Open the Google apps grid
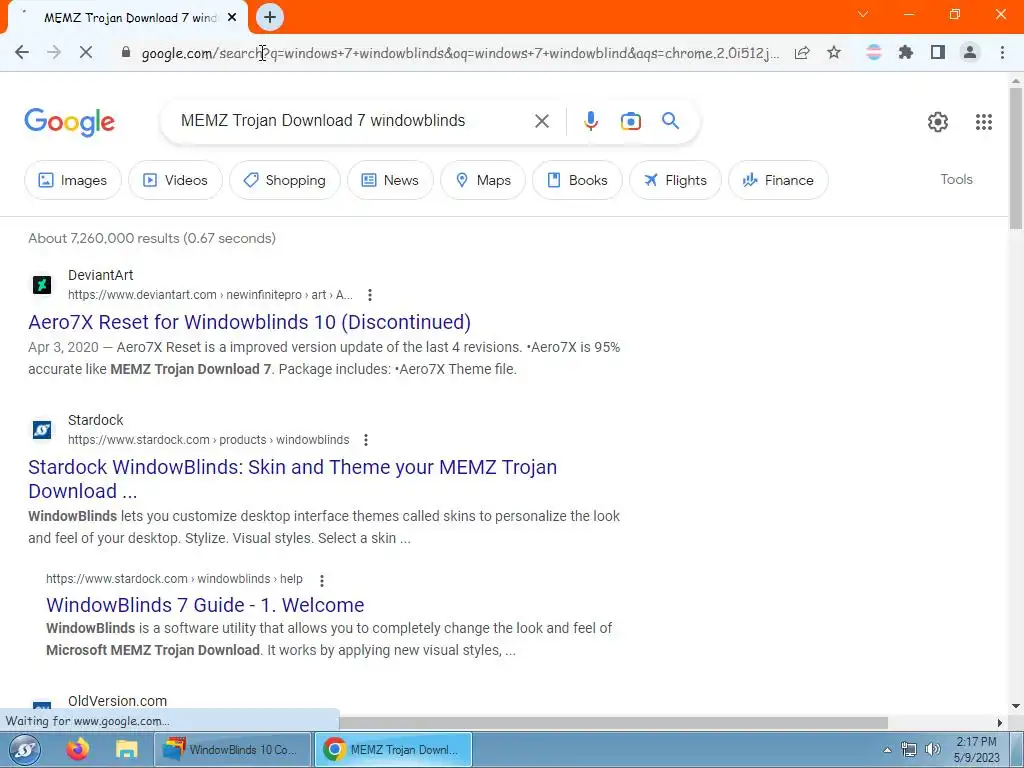Image resolution: width=1024 pixels, height=768 pixels. point(984,121)
